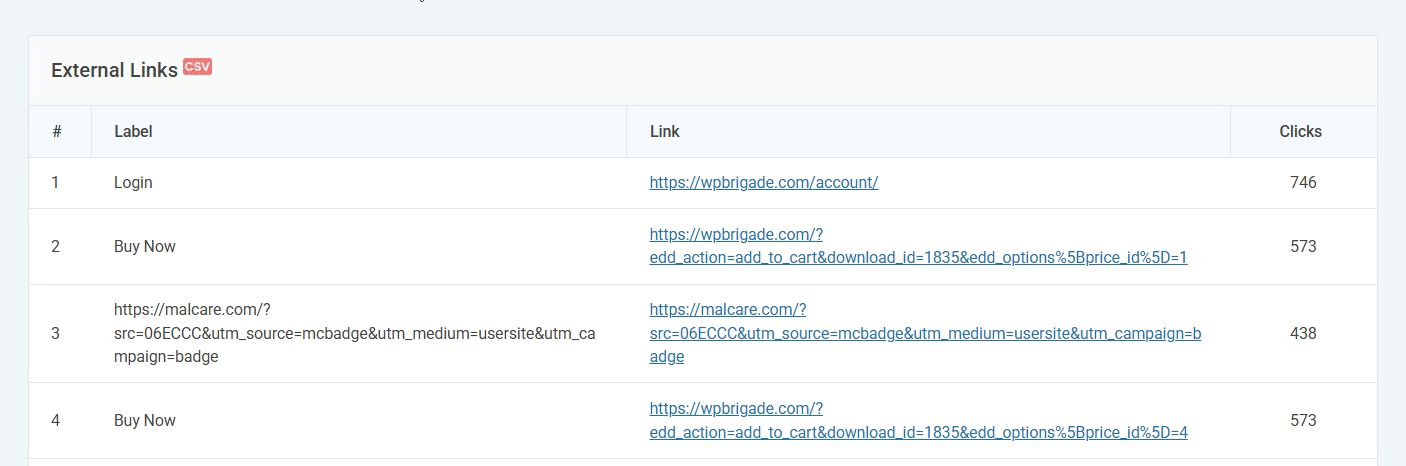Select the Login label cell

[133, 183]
